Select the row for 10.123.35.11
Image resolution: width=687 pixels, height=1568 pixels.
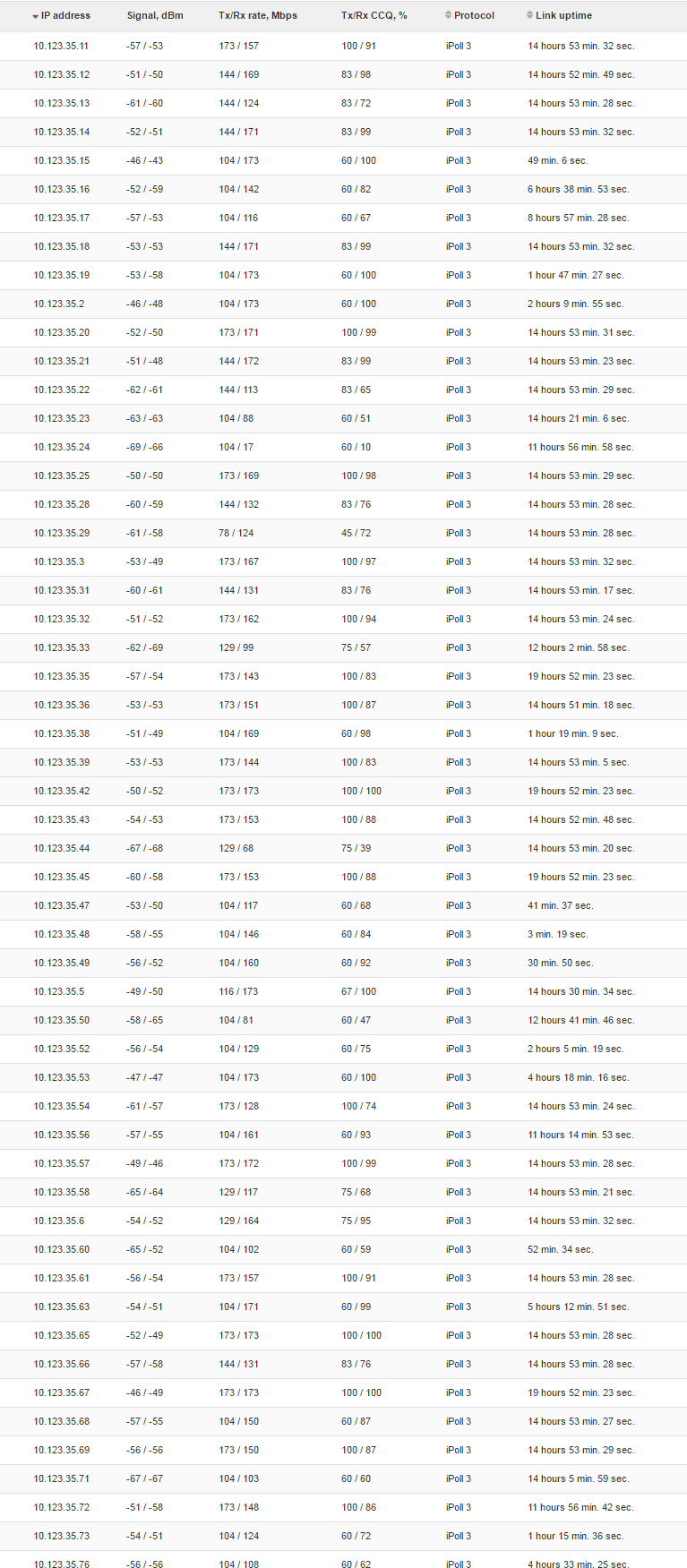[343, 46]
